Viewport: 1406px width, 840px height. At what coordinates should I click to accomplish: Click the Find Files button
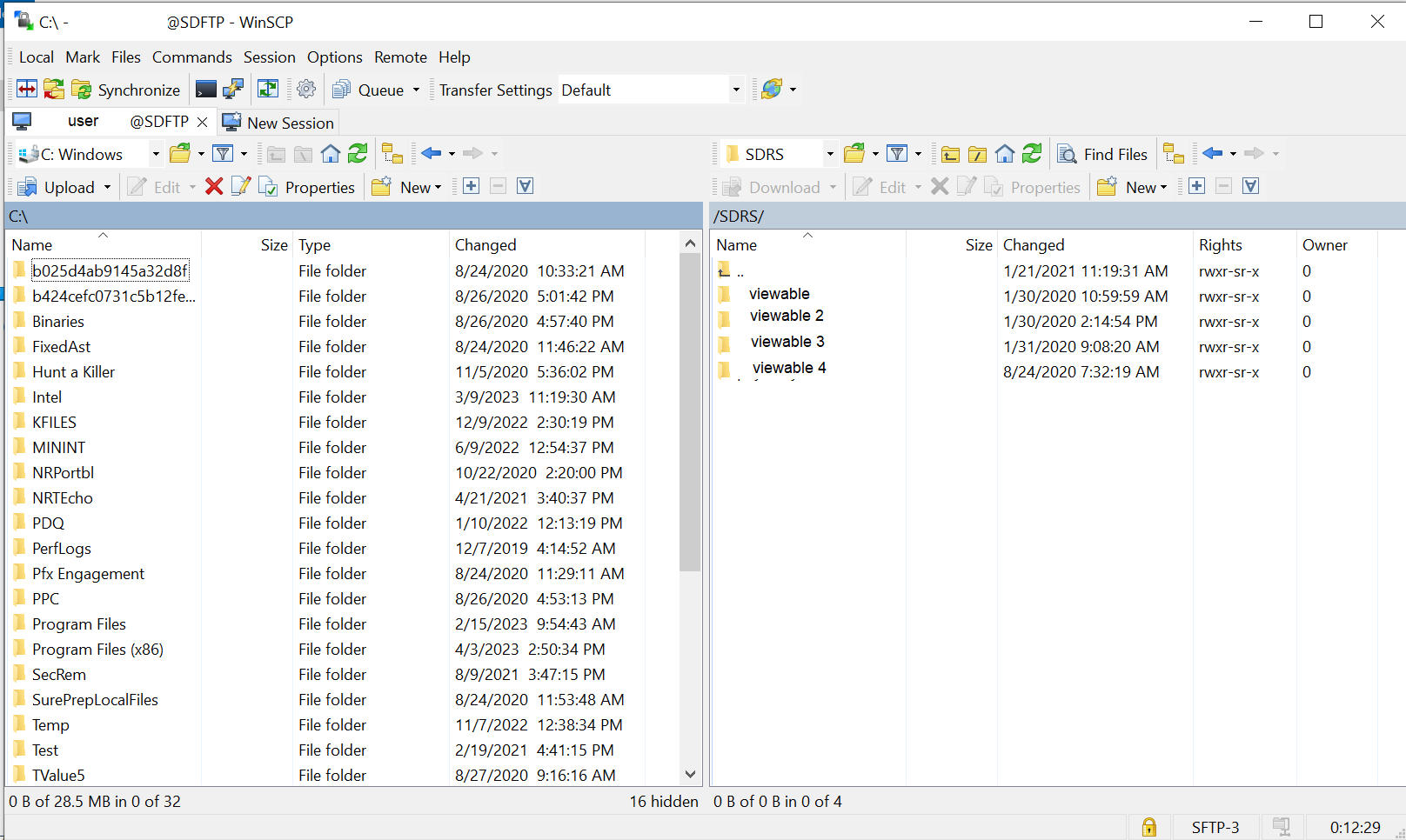tap(1102, 154)
